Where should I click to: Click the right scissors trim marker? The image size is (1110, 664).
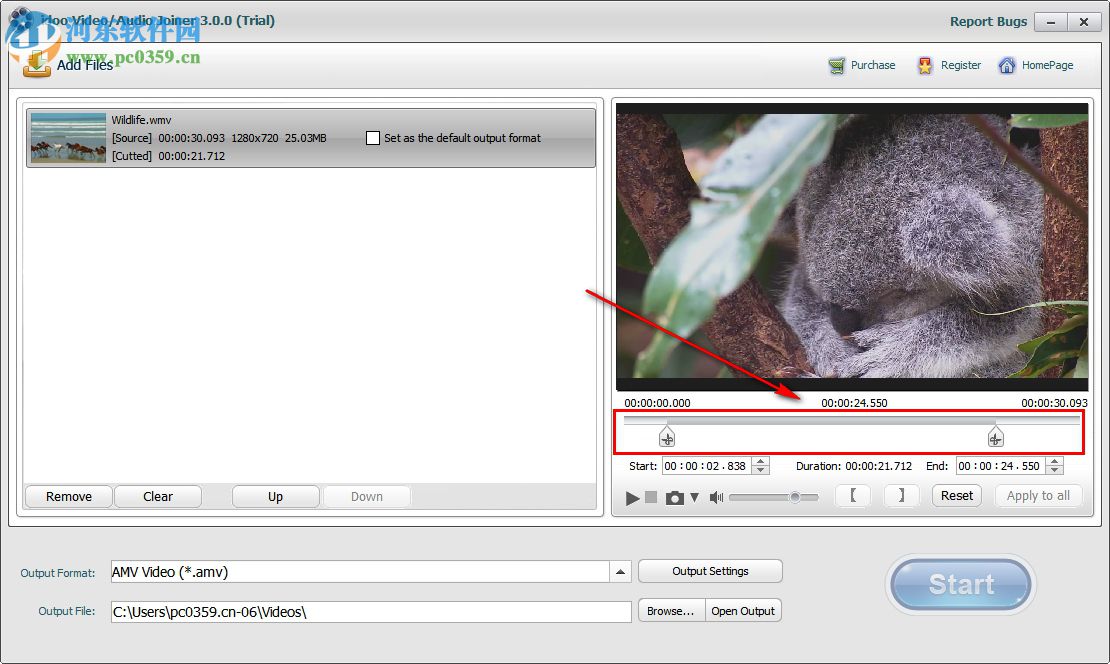coord(995,437)
